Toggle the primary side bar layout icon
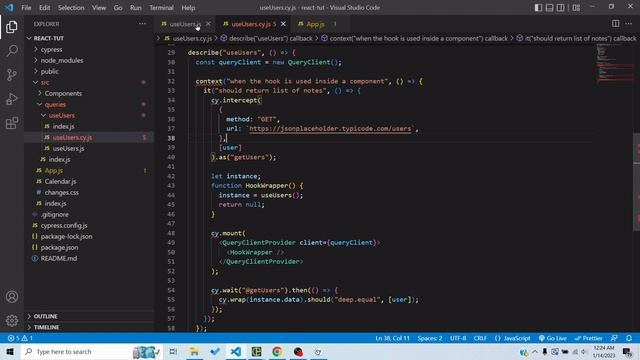 (538, 8)
